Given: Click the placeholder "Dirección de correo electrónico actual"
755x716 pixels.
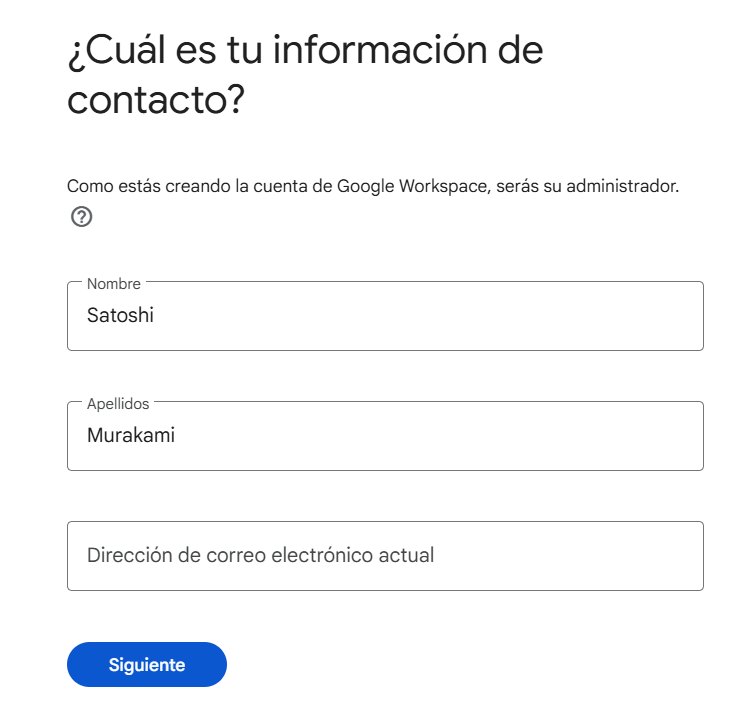Looking at the screenshot, I should [260, 555].
